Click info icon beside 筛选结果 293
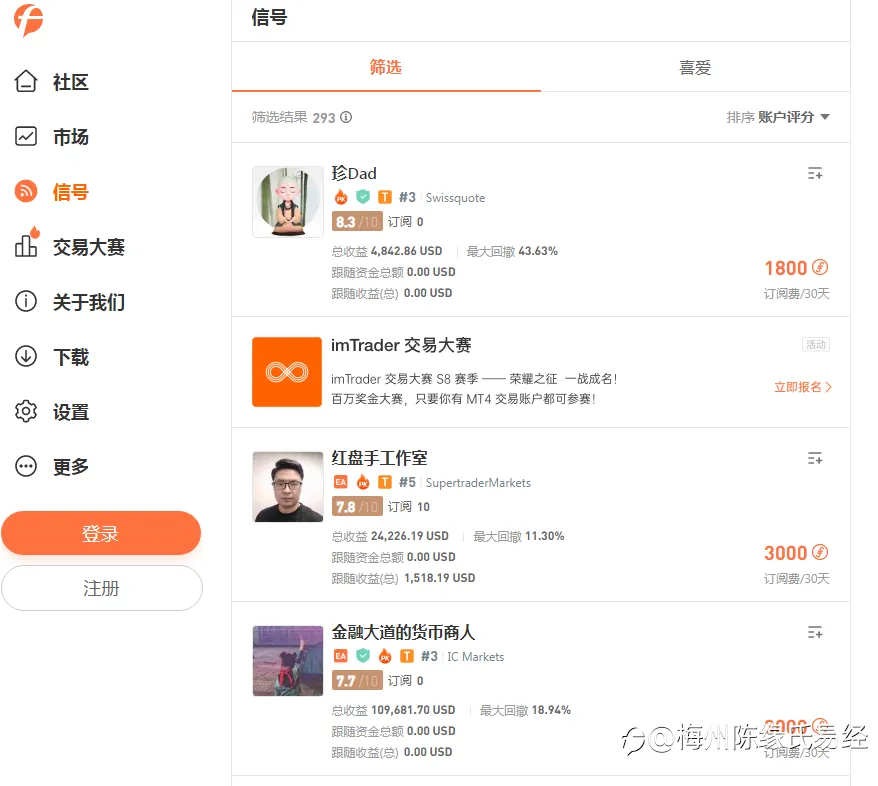This screenshot has width=878, height=786. click(x=347, y=117)
